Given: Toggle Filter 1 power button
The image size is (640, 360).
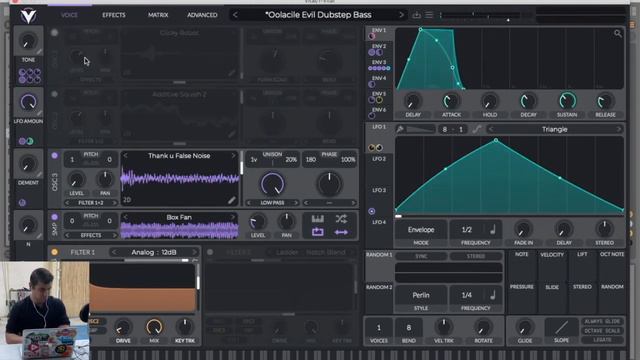Looking at the screenshot, I should pos(55,252).
